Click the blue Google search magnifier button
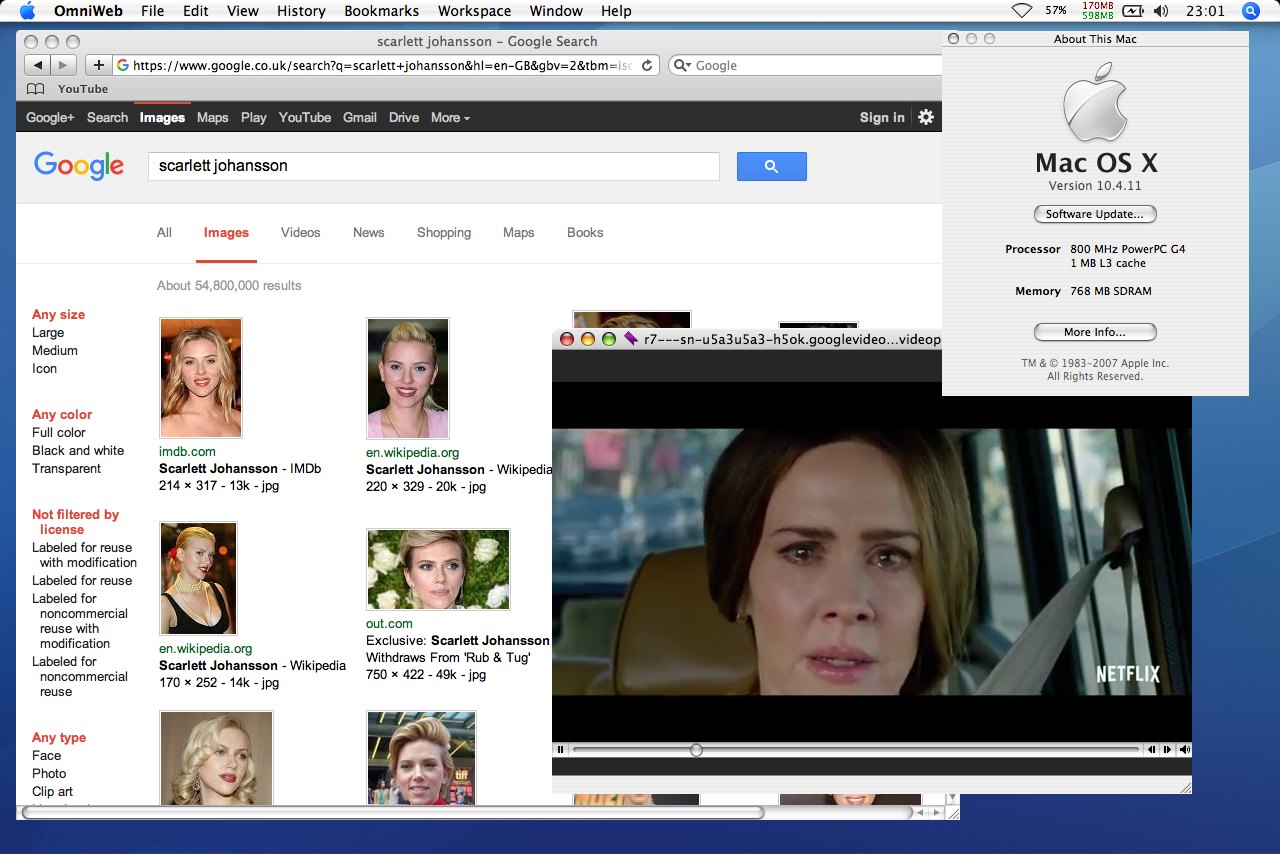 [771, 166]
